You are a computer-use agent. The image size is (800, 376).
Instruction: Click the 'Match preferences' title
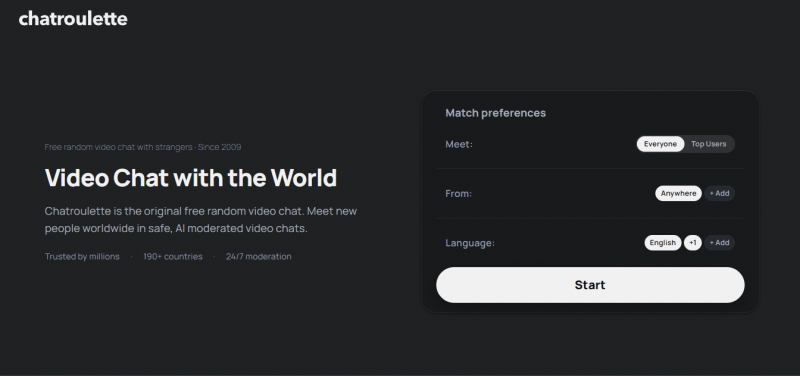(x=495, y=113)
